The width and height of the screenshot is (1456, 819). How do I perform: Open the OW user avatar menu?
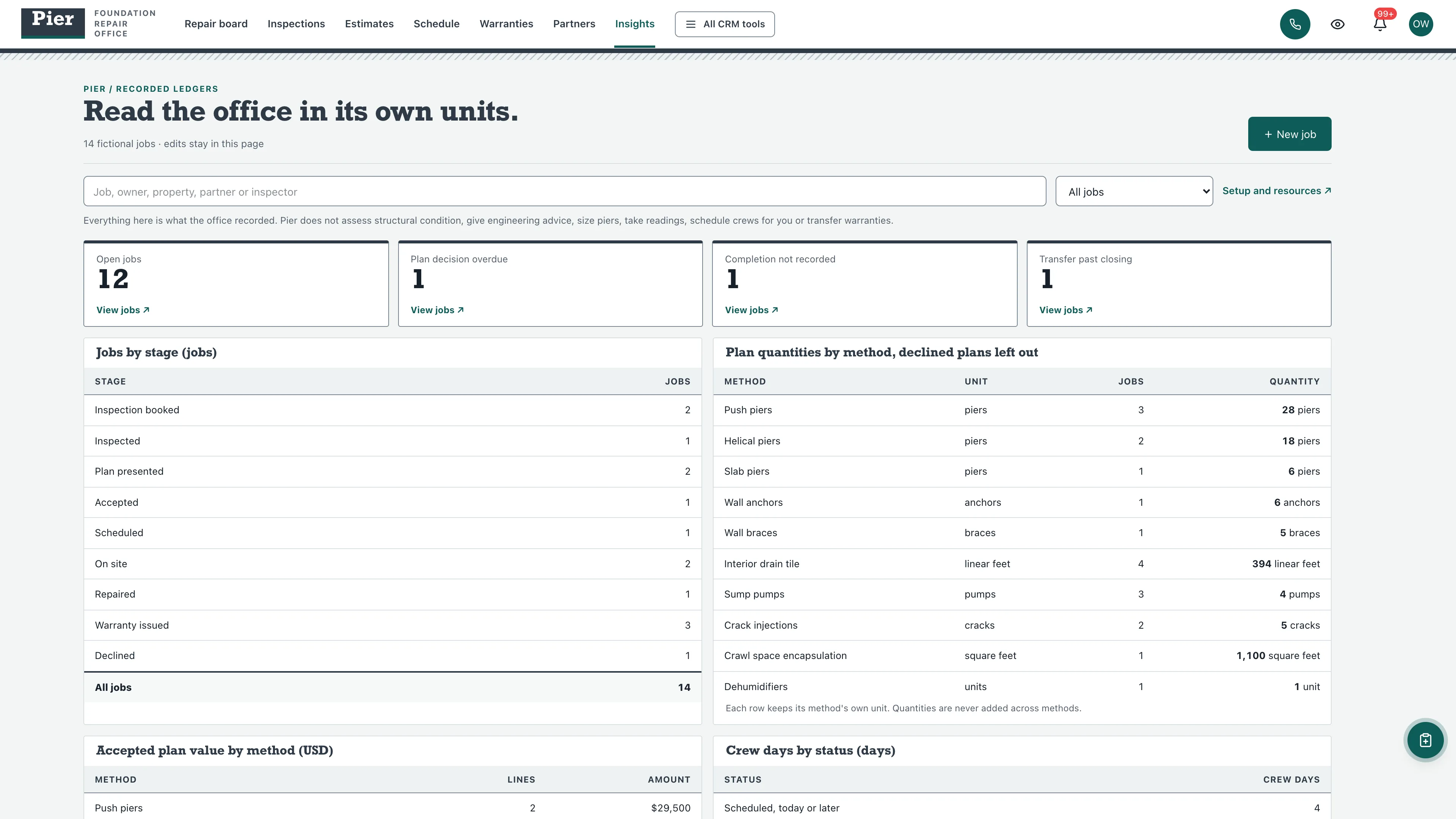pyautogui.click(x=1421, y=24)
